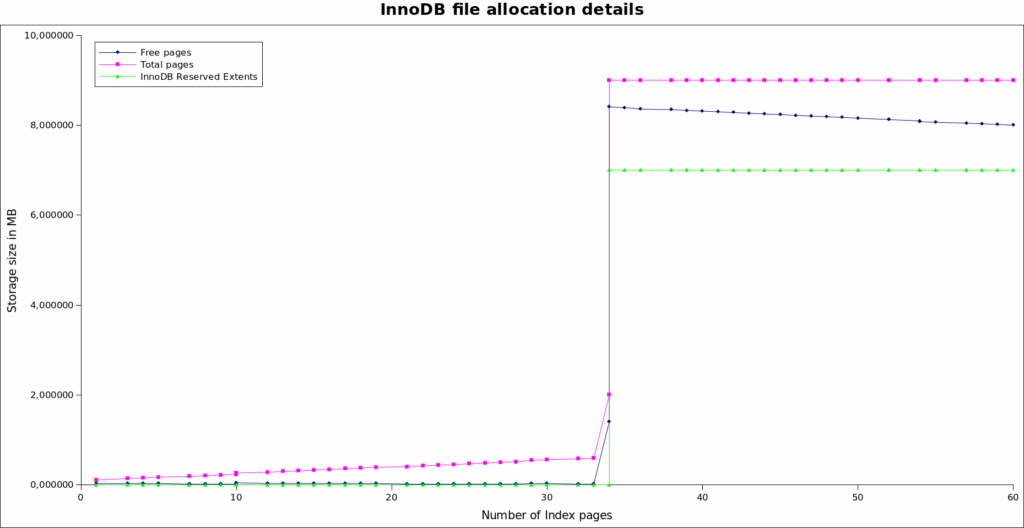Click the green Reserved Extents line icon in legend
The image size is (1024, 528).
[x=118, y=76]
